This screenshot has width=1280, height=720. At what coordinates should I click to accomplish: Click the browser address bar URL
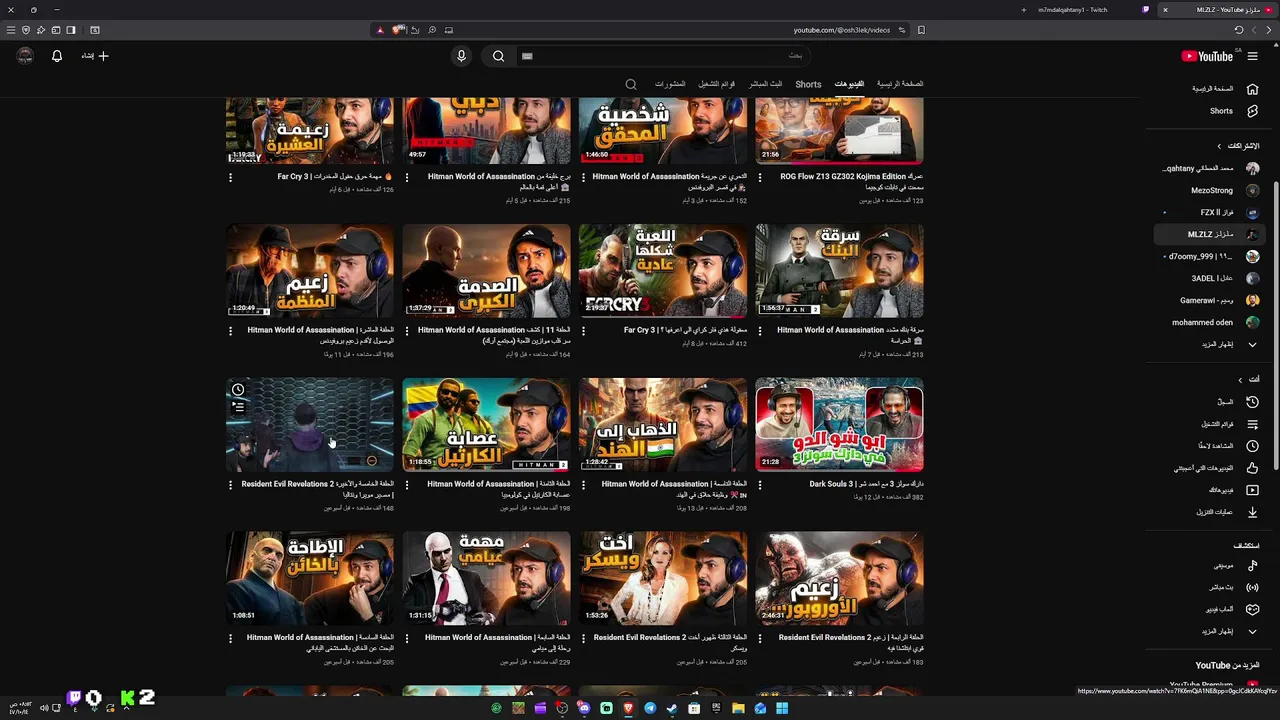[841, 30]
